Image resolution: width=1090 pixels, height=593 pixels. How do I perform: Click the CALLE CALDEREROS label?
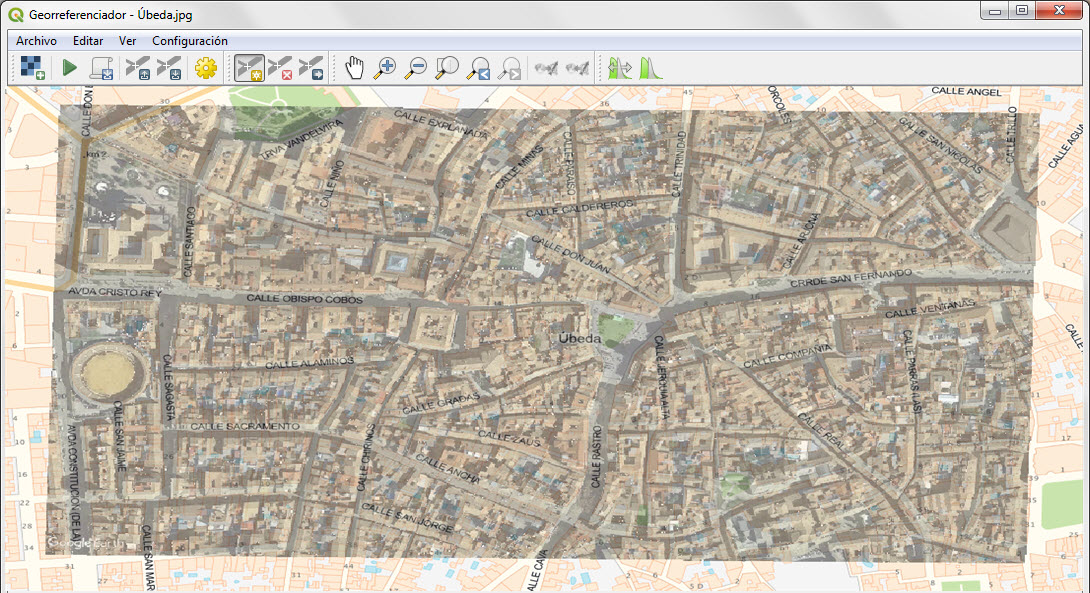580,207
